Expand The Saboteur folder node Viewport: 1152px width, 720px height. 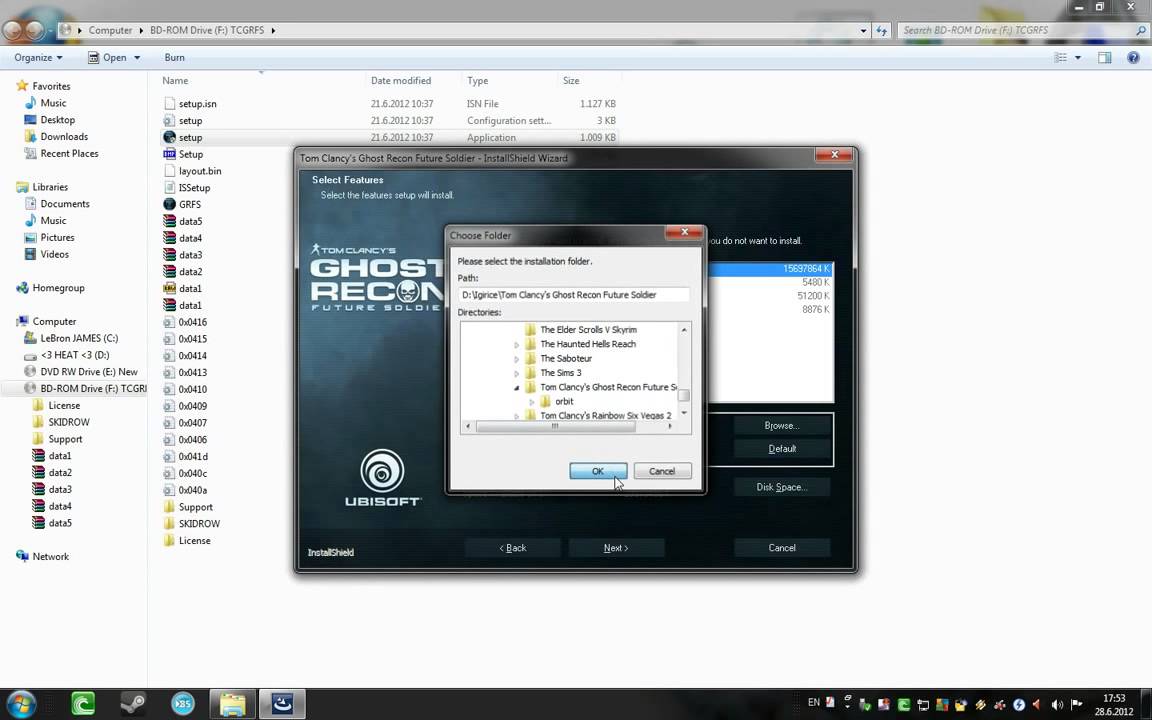516,359
